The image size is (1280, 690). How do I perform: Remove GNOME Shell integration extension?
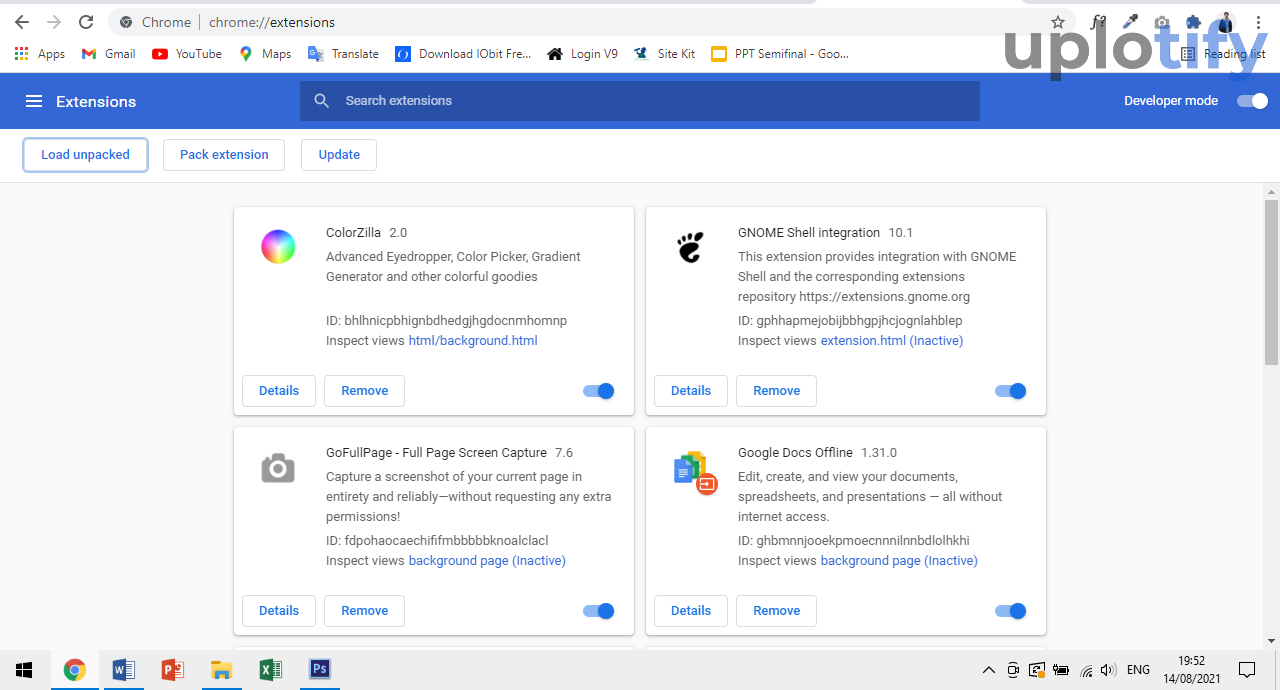pos(776,391)
